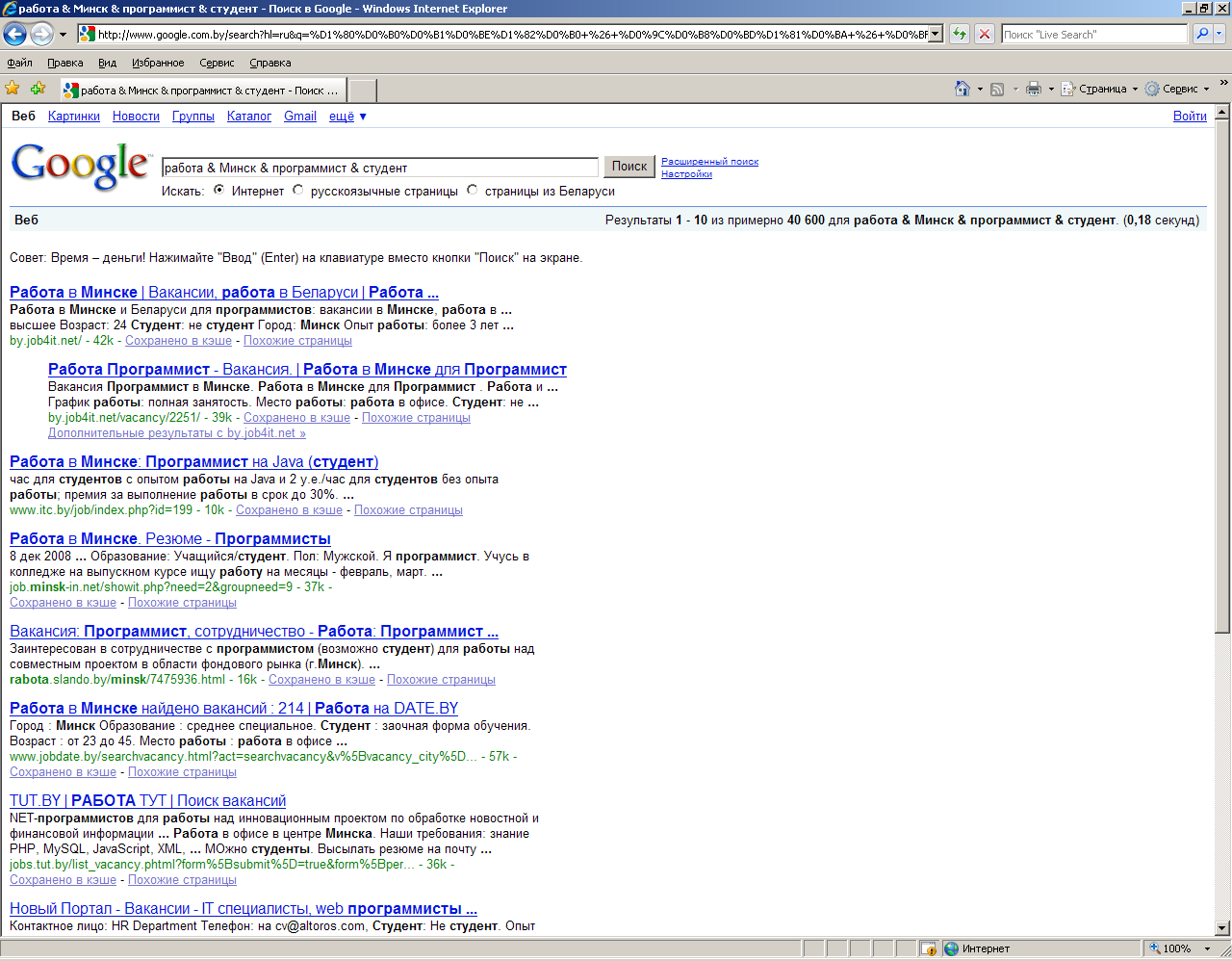Go back with the Back arrow button
Image resolution: width=1232 pixels, height=961 pixels.
click(x=14, y=35)
